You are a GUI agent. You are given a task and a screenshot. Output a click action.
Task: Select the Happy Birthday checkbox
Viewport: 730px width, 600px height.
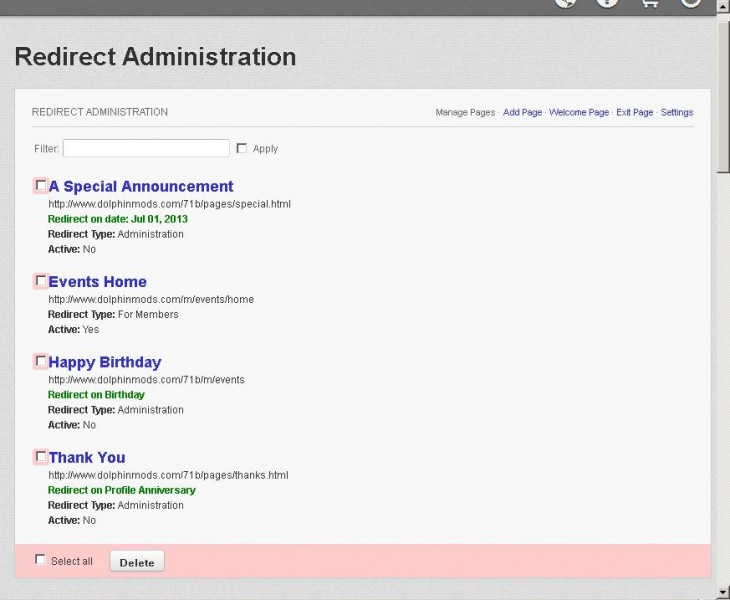click(x=41, y=361)
